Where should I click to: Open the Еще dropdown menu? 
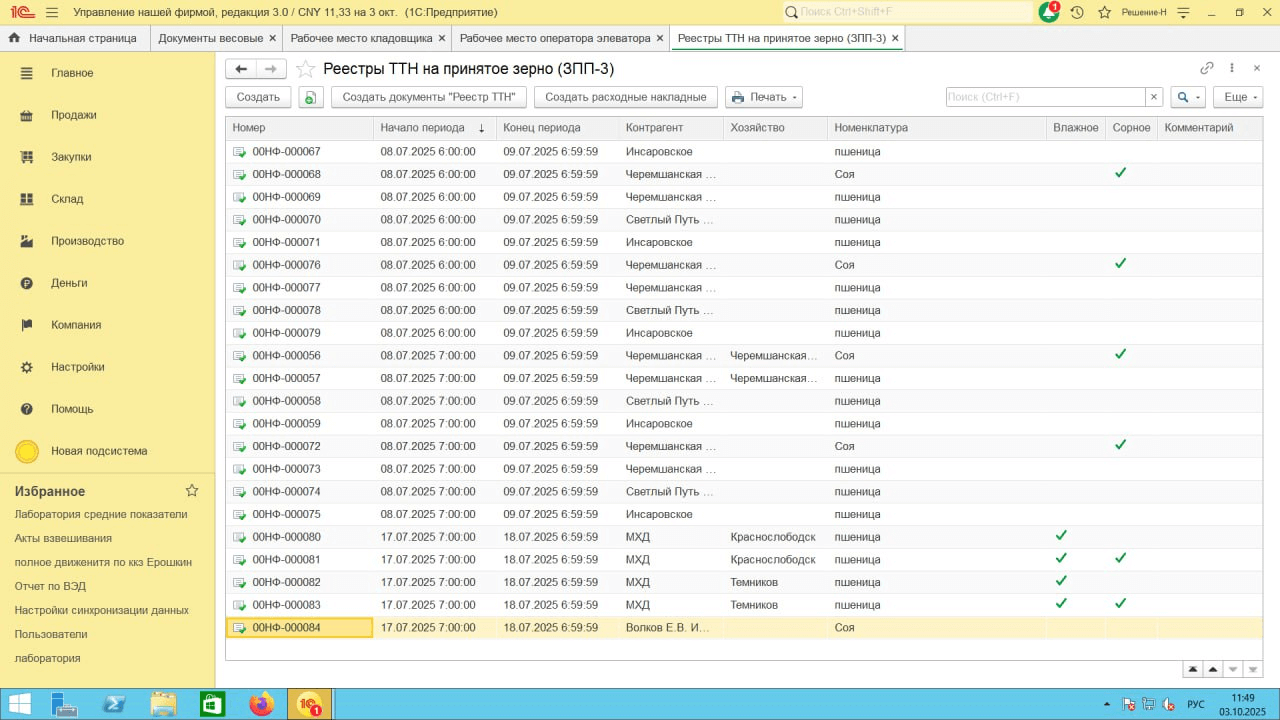click(x=1241, y=97)
